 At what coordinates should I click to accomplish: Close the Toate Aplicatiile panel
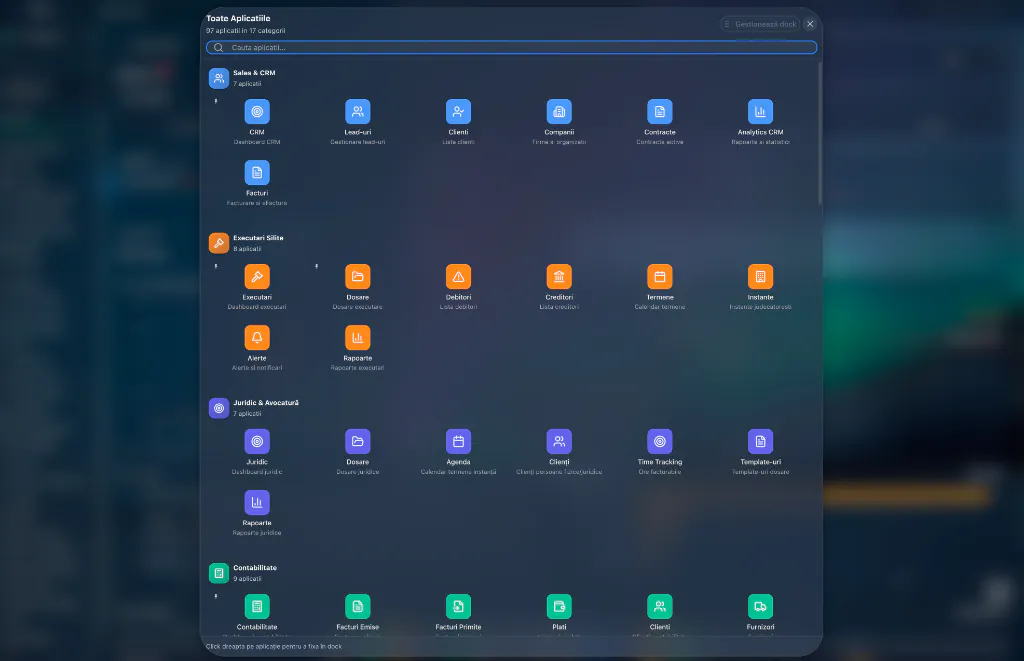coord(810,24)
